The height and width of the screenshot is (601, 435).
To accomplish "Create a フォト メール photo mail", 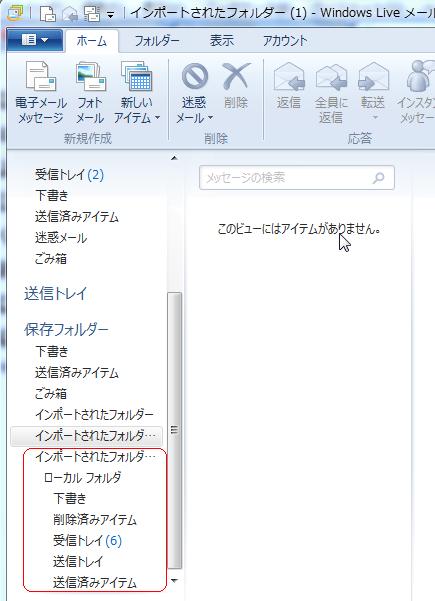I will [90, 77].
